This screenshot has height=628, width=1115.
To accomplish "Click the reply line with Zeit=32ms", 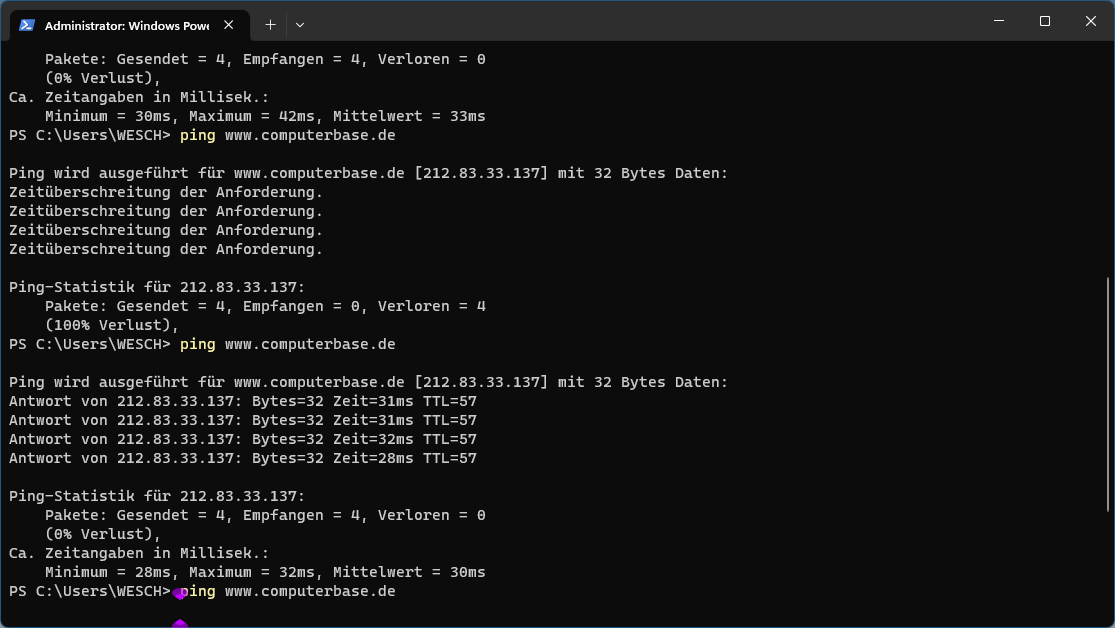I will [243, 439].
